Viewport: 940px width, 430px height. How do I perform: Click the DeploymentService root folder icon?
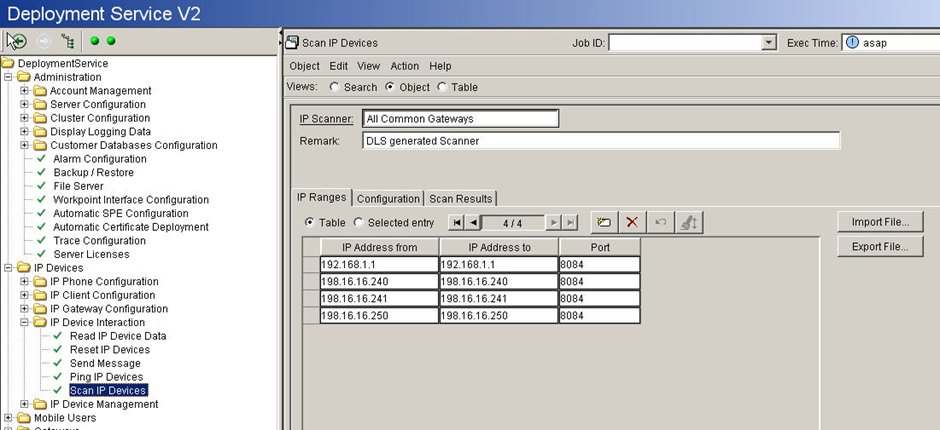pos(8,64)
